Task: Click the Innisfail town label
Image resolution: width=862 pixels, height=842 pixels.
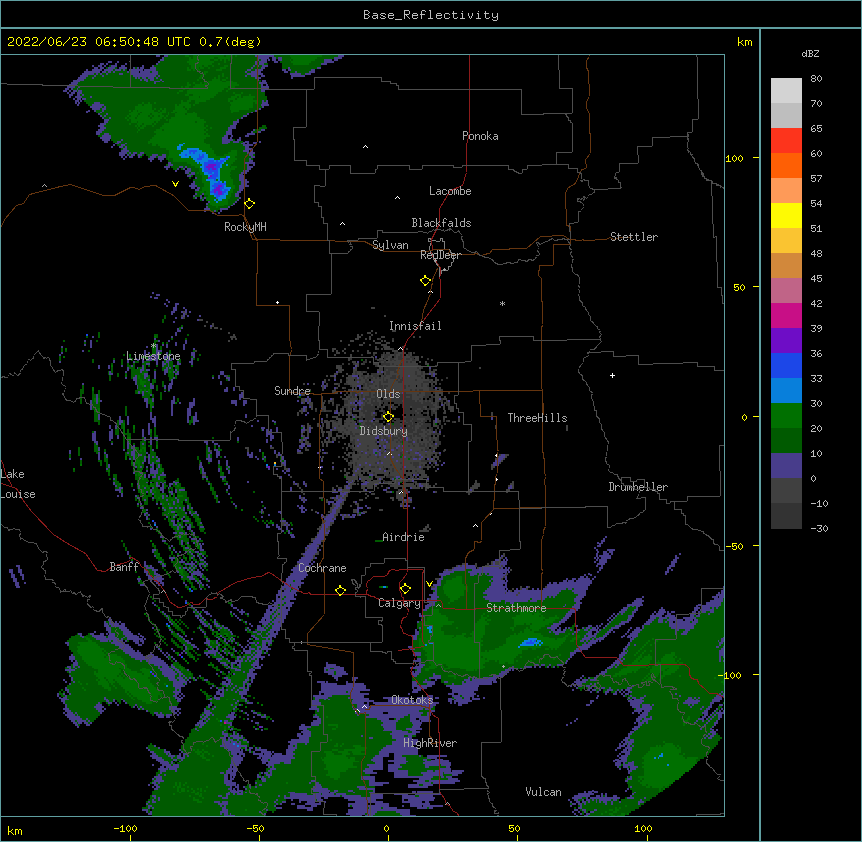Action: coord(415,326)
